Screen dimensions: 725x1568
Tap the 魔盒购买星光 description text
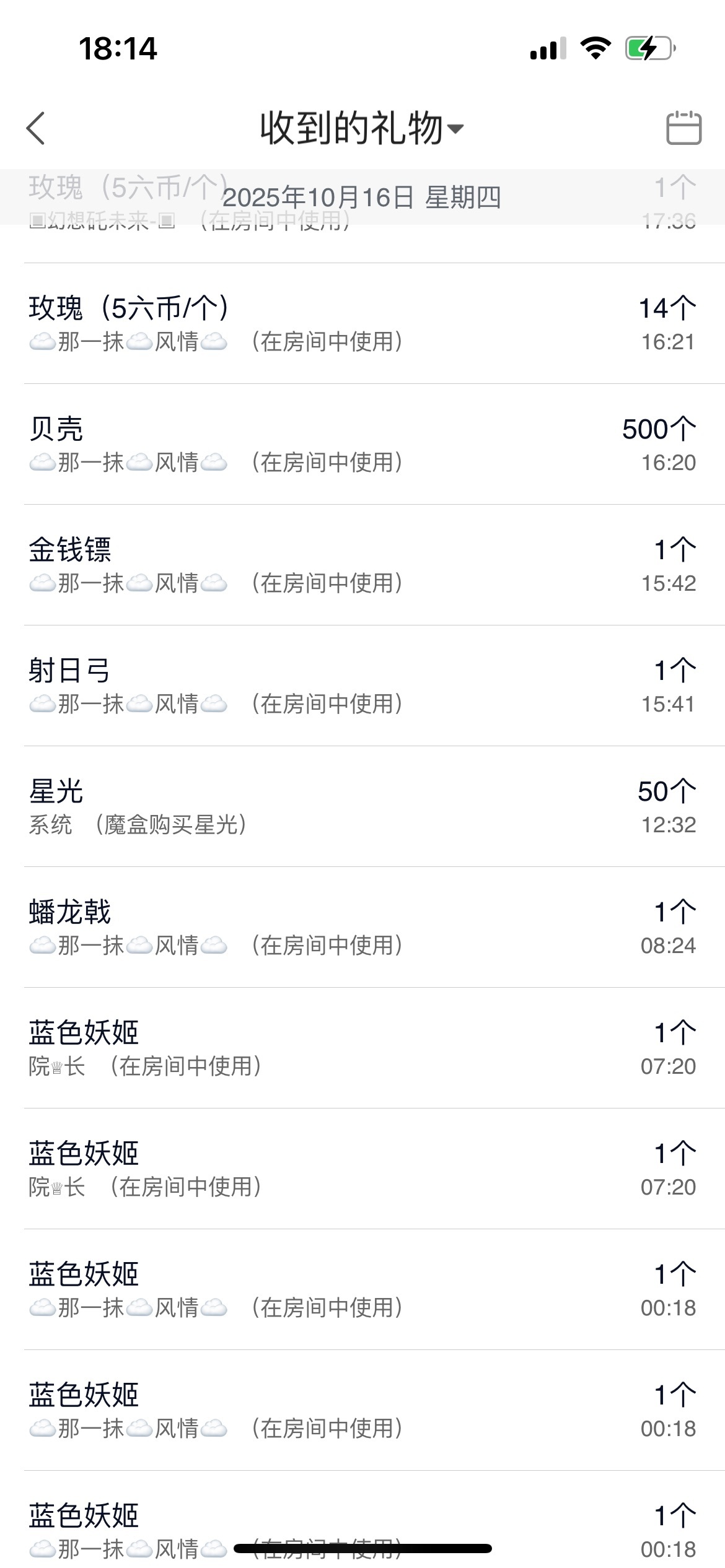(170, 825)
